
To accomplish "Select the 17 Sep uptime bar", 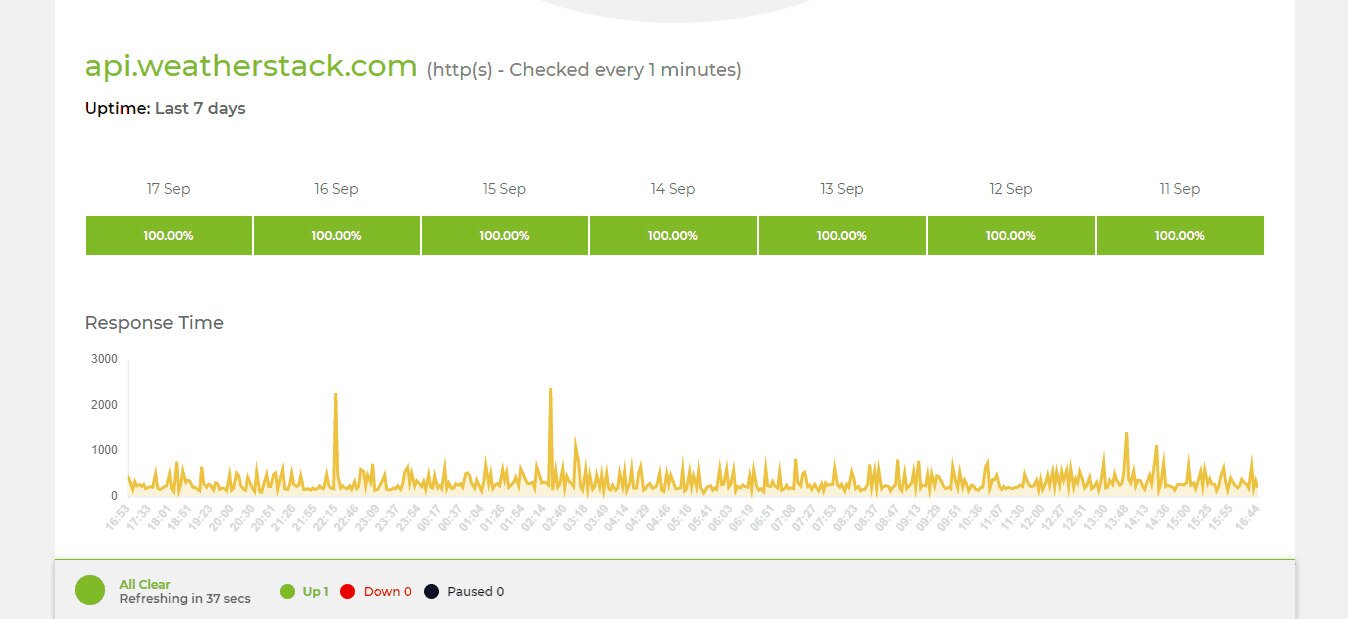I will 168,236.
